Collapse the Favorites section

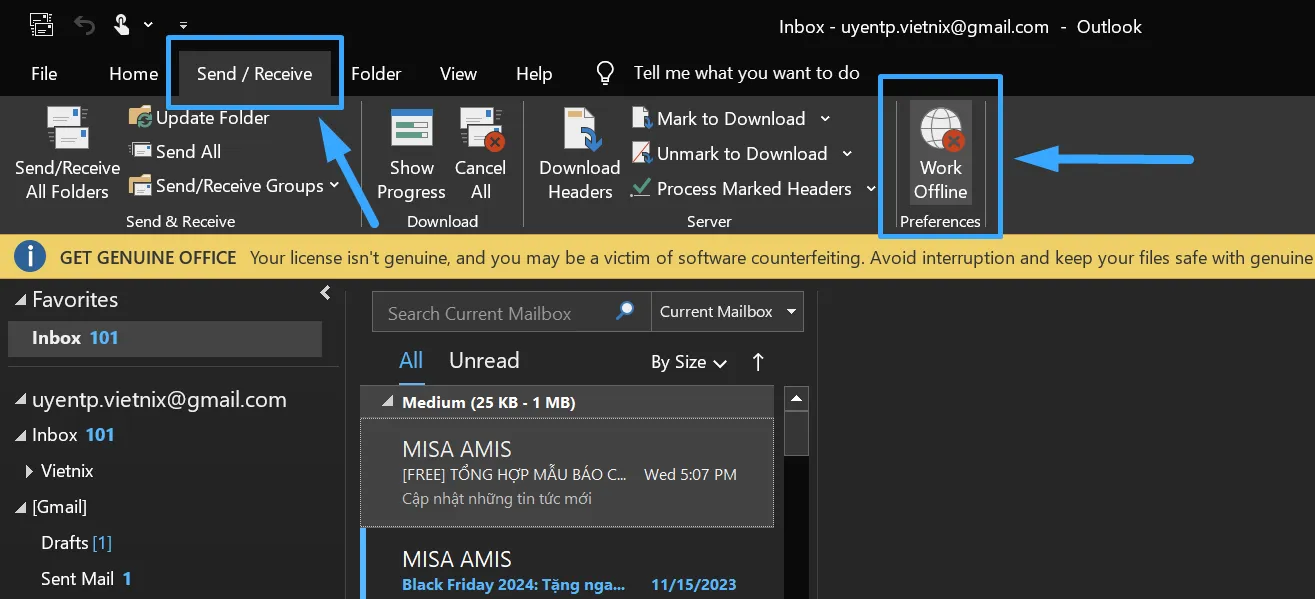click(x=21, y=301)
